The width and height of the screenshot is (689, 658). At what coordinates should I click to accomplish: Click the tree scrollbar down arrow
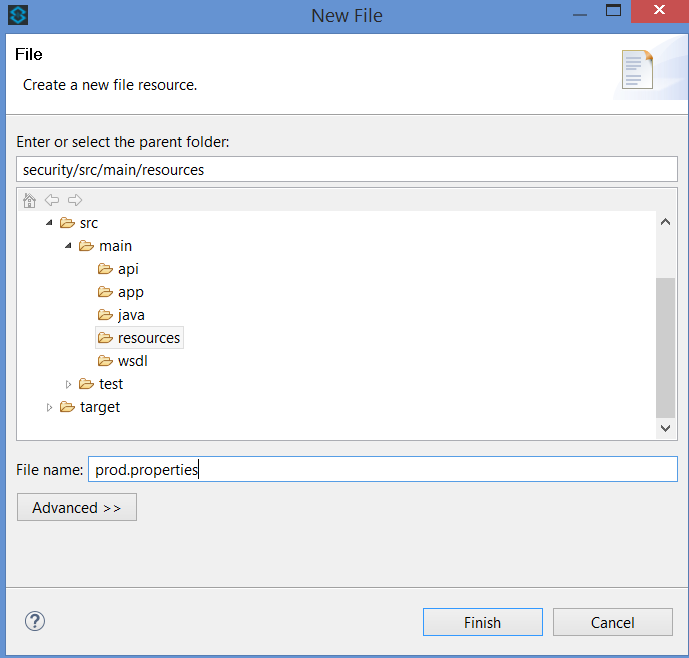coord(666,428)
